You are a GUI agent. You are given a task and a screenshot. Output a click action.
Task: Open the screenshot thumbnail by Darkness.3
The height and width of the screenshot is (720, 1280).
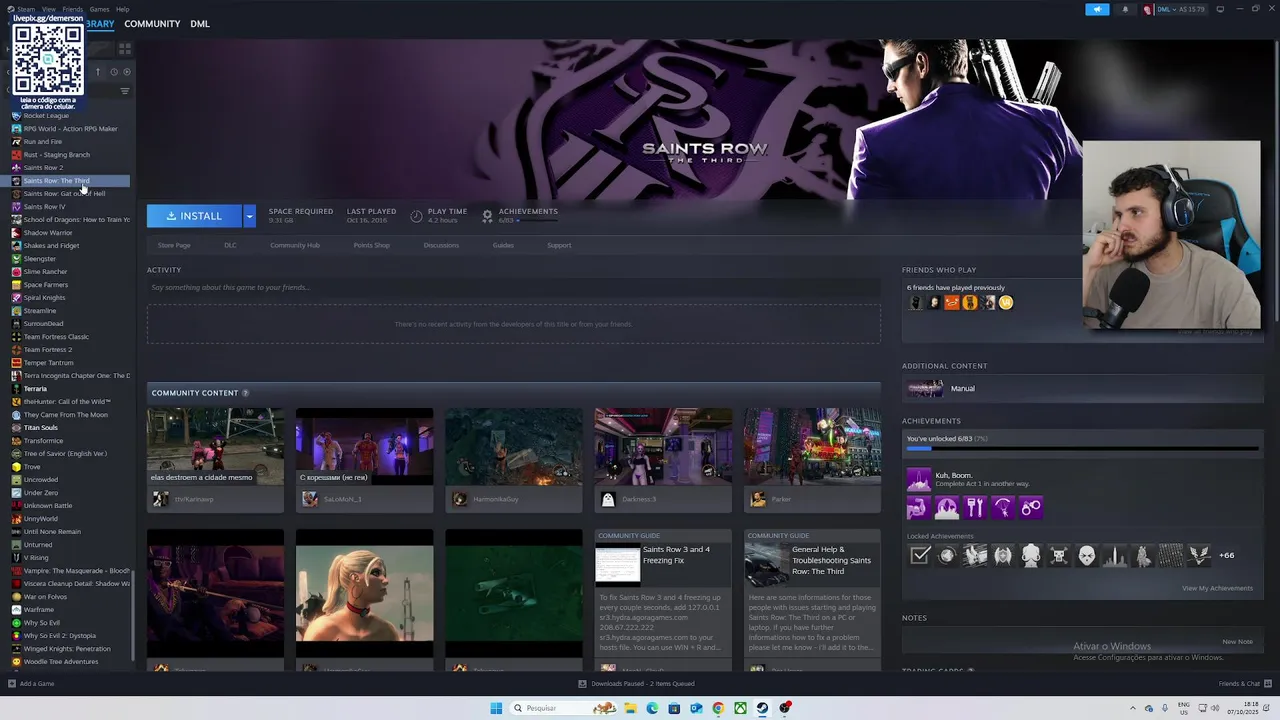click(663, 447)
